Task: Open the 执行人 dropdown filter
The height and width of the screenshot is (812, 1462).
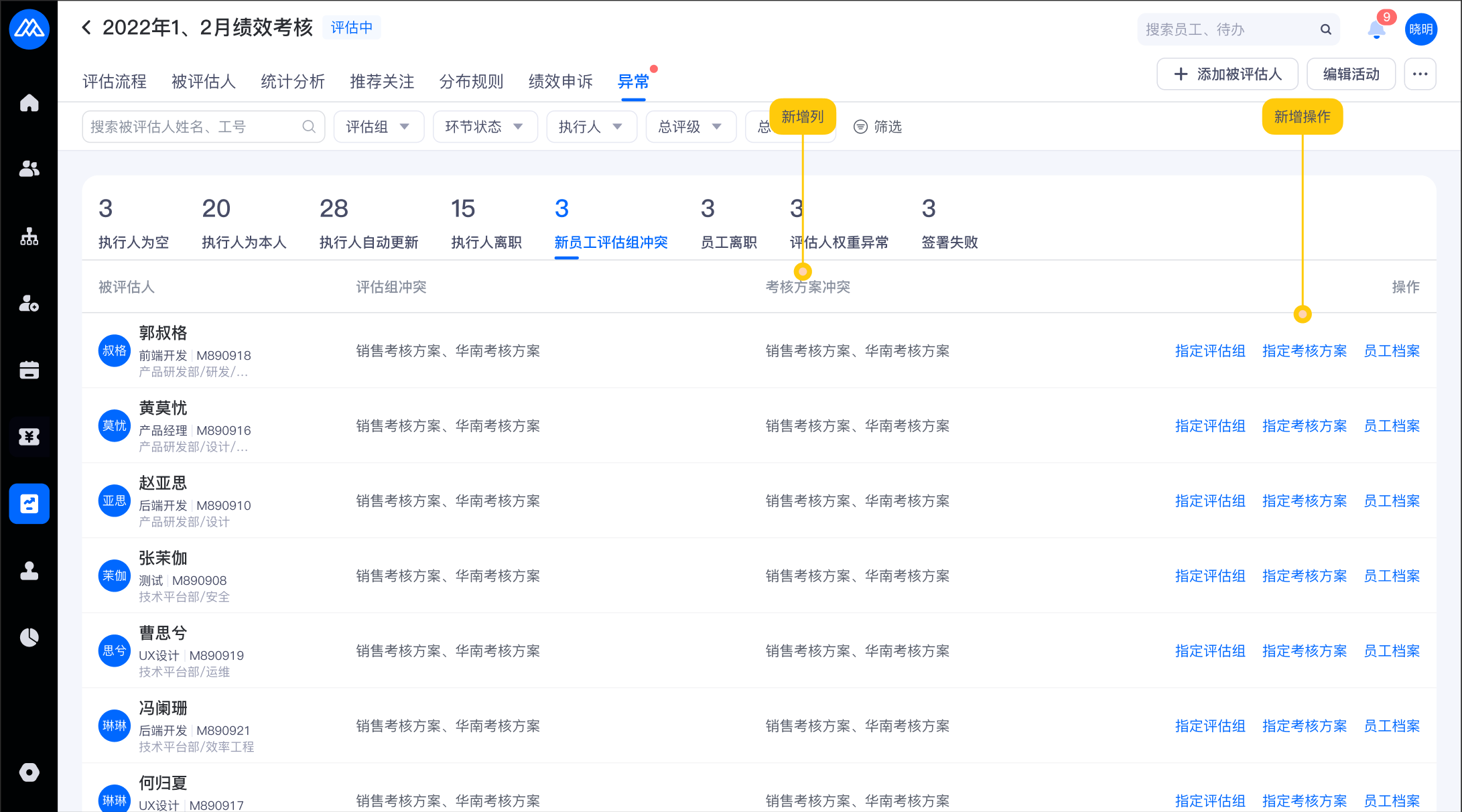Action: tap(591, 127)
